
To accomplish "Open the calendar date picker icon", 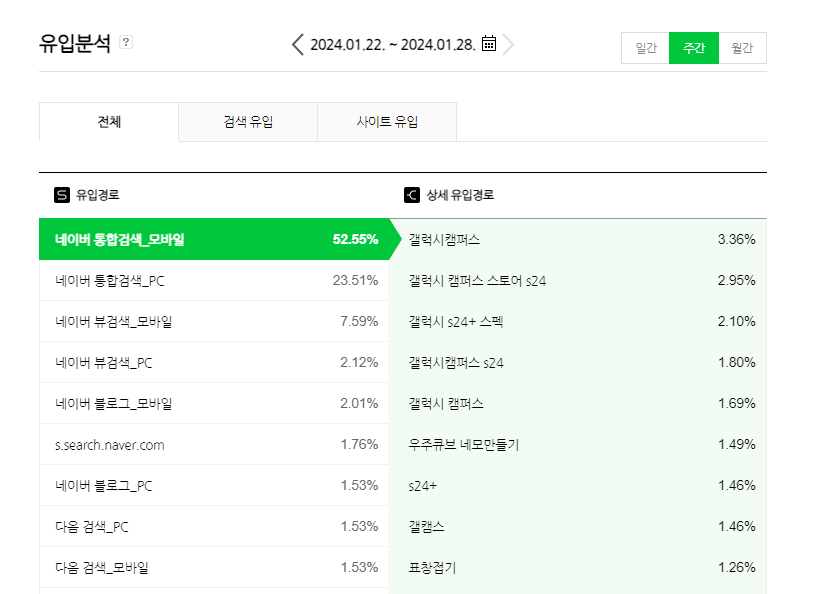I will [x=489, y=44].
